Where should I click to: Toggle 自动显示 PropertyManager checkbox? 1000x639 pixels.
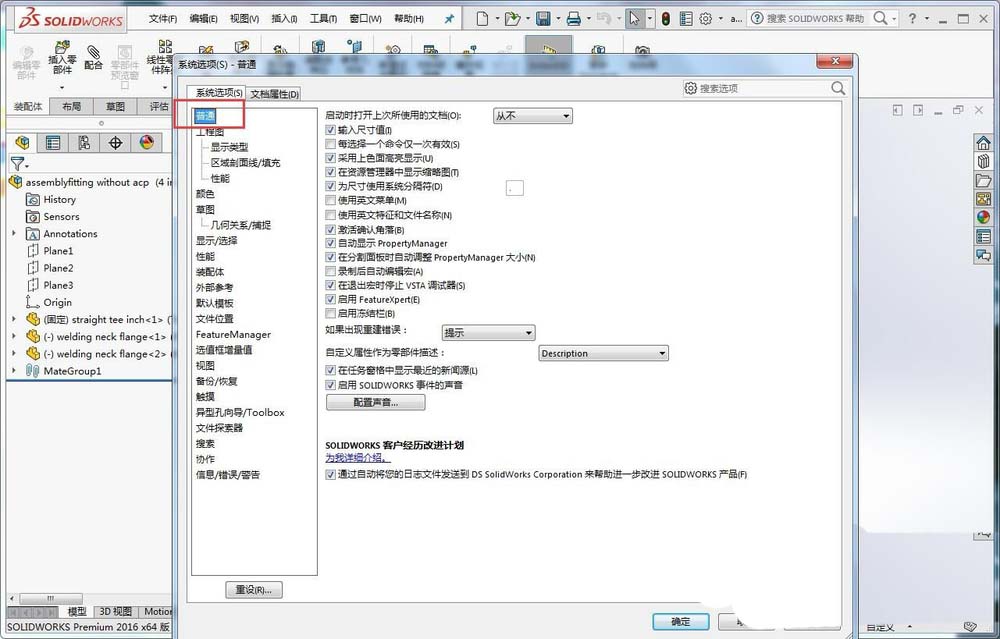[x=330, y=243]
